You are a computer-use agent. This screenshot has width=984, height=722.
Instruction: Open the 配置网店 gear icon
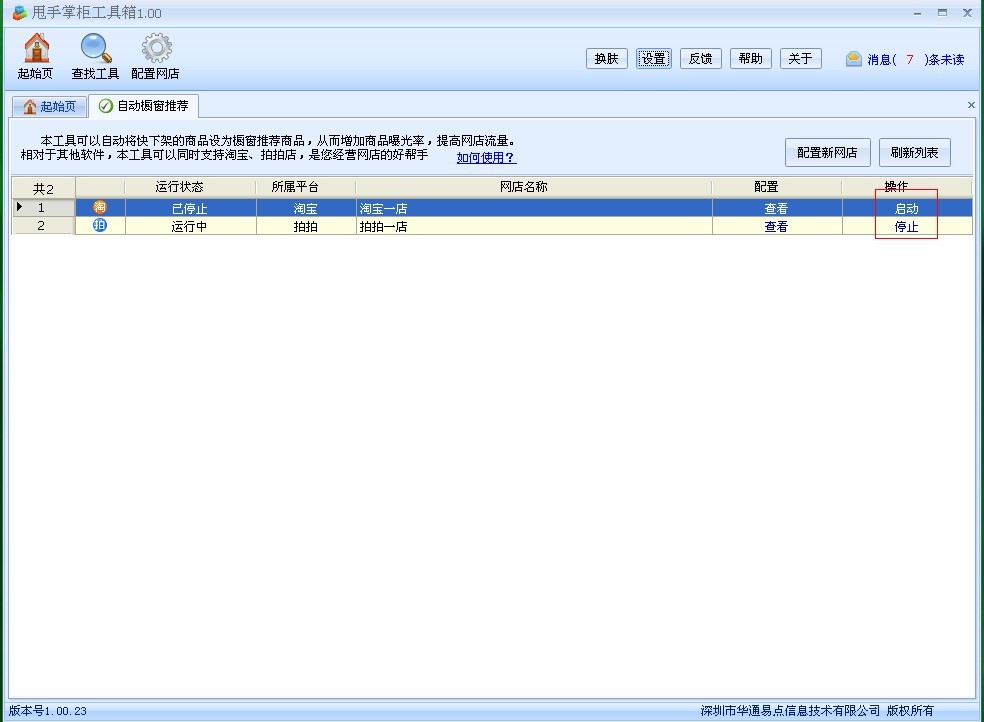[x=156, y=56]
